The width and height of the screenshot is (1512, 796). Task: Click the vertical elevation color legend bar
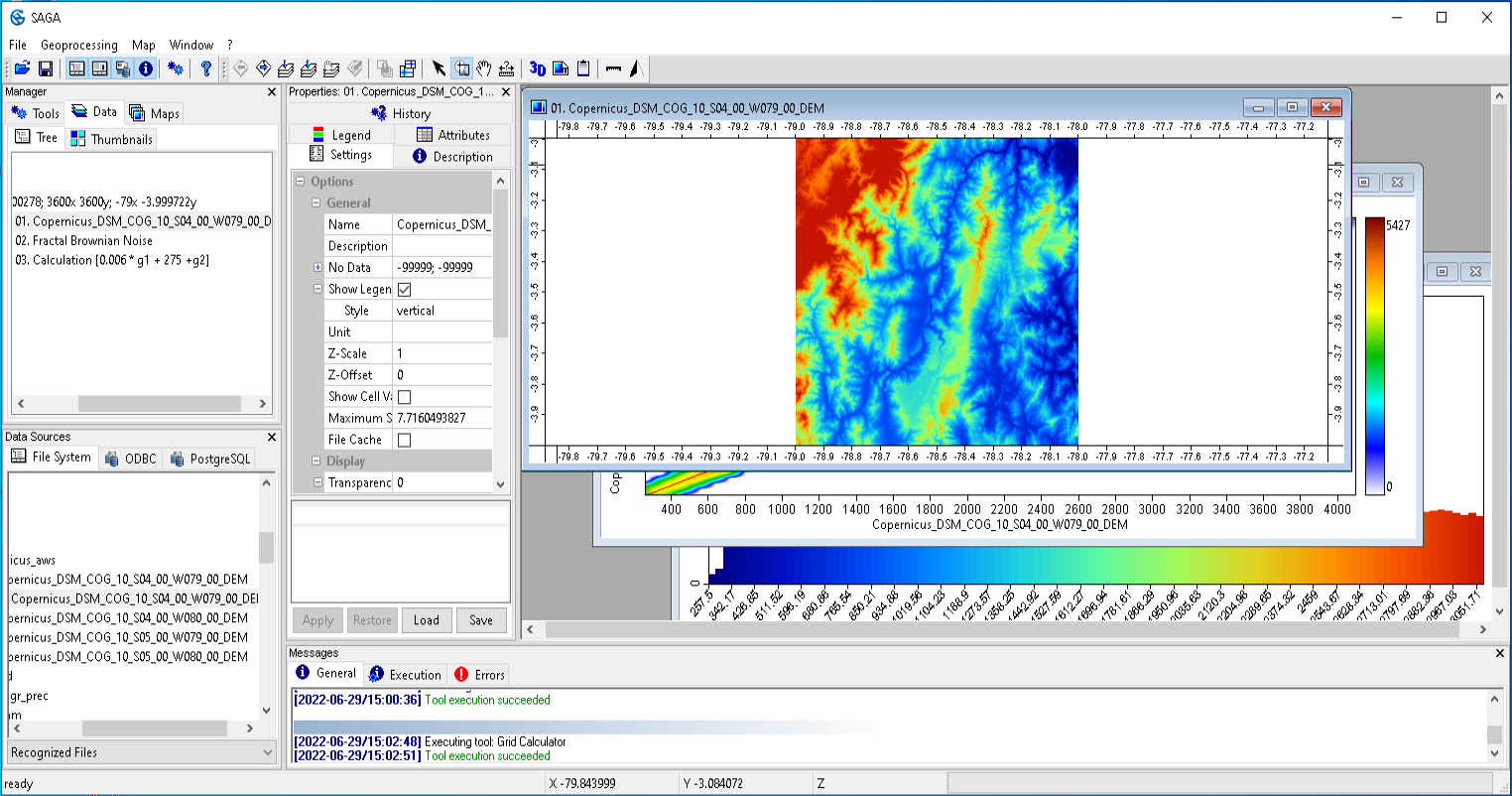[1374, 355]
